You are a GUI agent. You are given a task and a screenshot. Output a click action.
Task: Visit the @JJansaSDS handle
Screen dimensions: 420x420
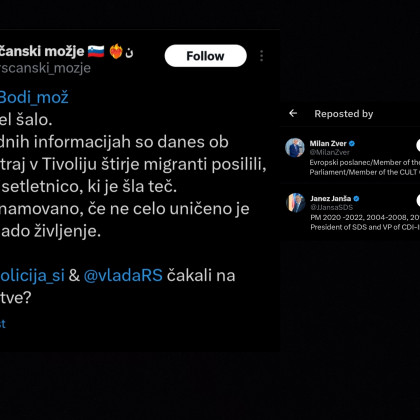[x=332, y=207]
